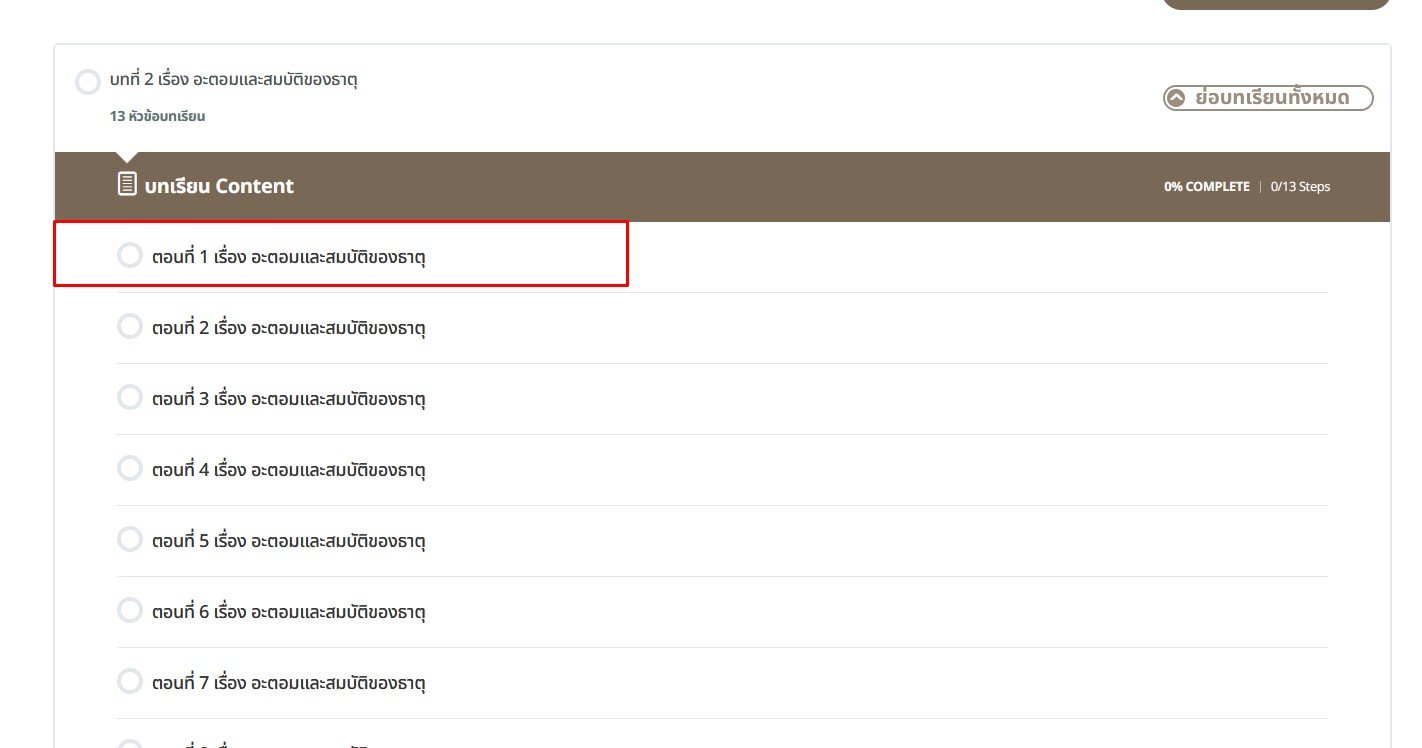Click the 0/13 Steps counter
This screenshot has width=1422, height=748.
[1300, 187]
